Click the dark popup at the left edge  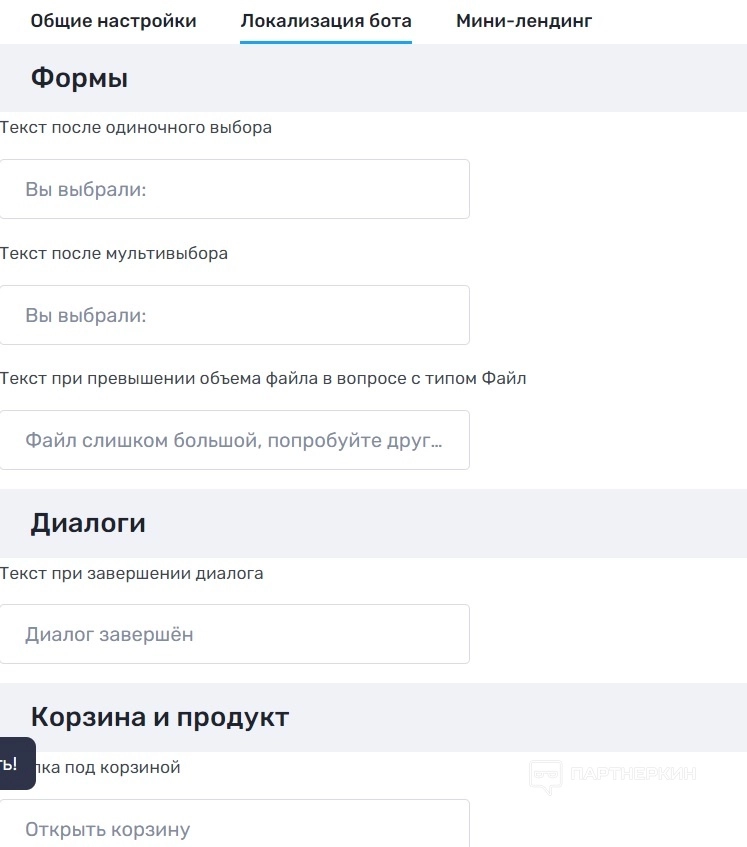point(15,764)
